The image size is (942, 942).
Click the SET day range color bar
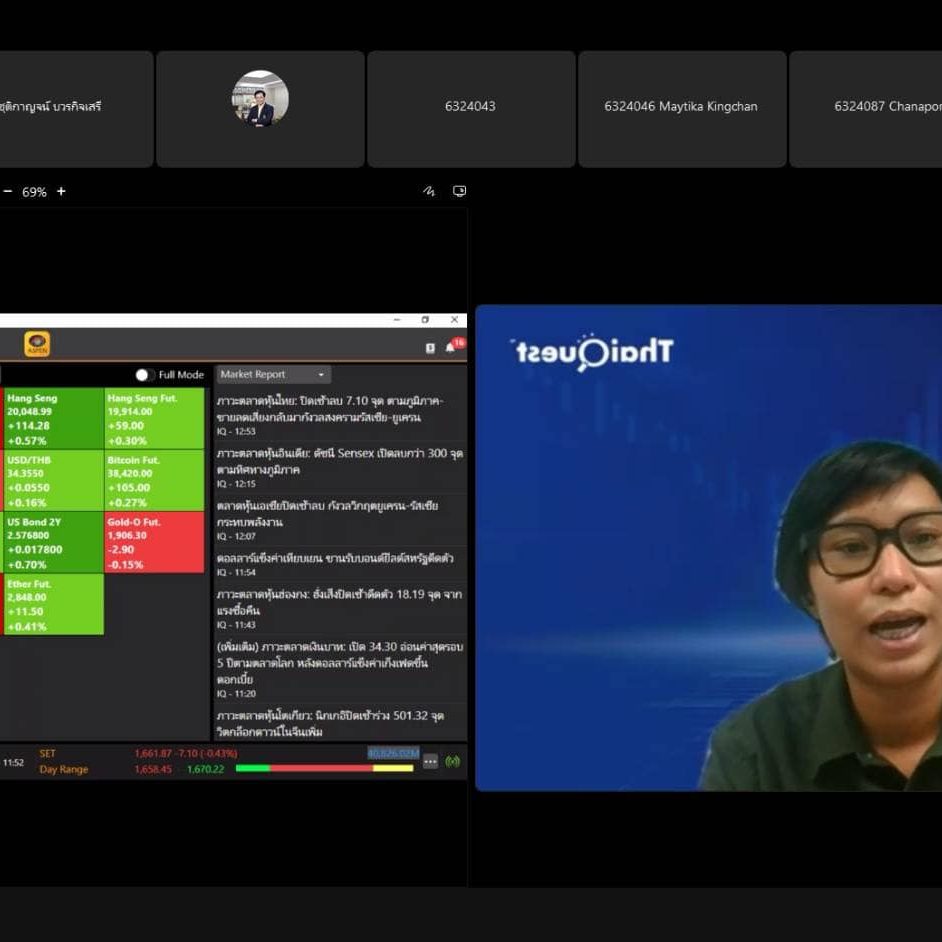[x=324, y=768]
